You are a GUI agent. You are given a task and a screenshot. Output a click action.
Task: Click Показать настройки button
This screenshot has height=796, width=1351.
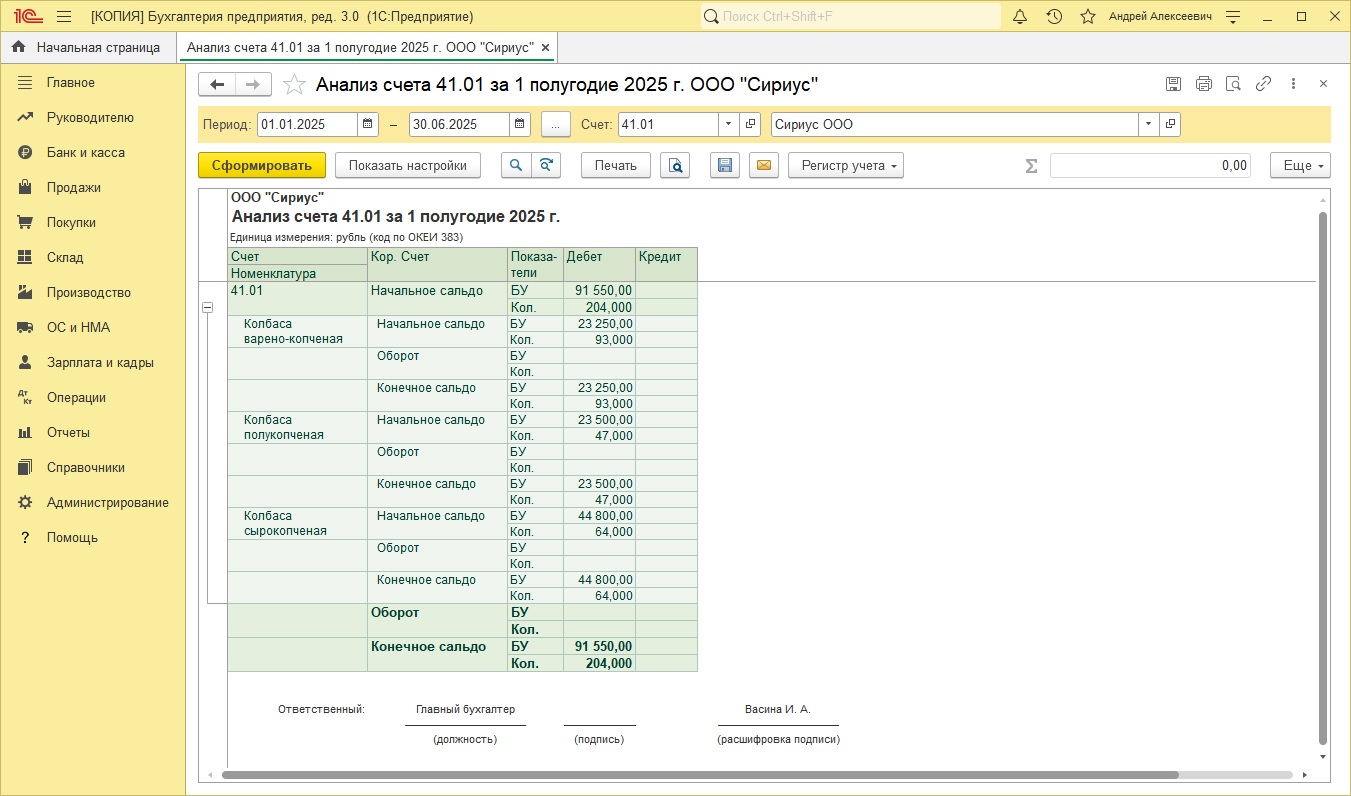point(408,166)
